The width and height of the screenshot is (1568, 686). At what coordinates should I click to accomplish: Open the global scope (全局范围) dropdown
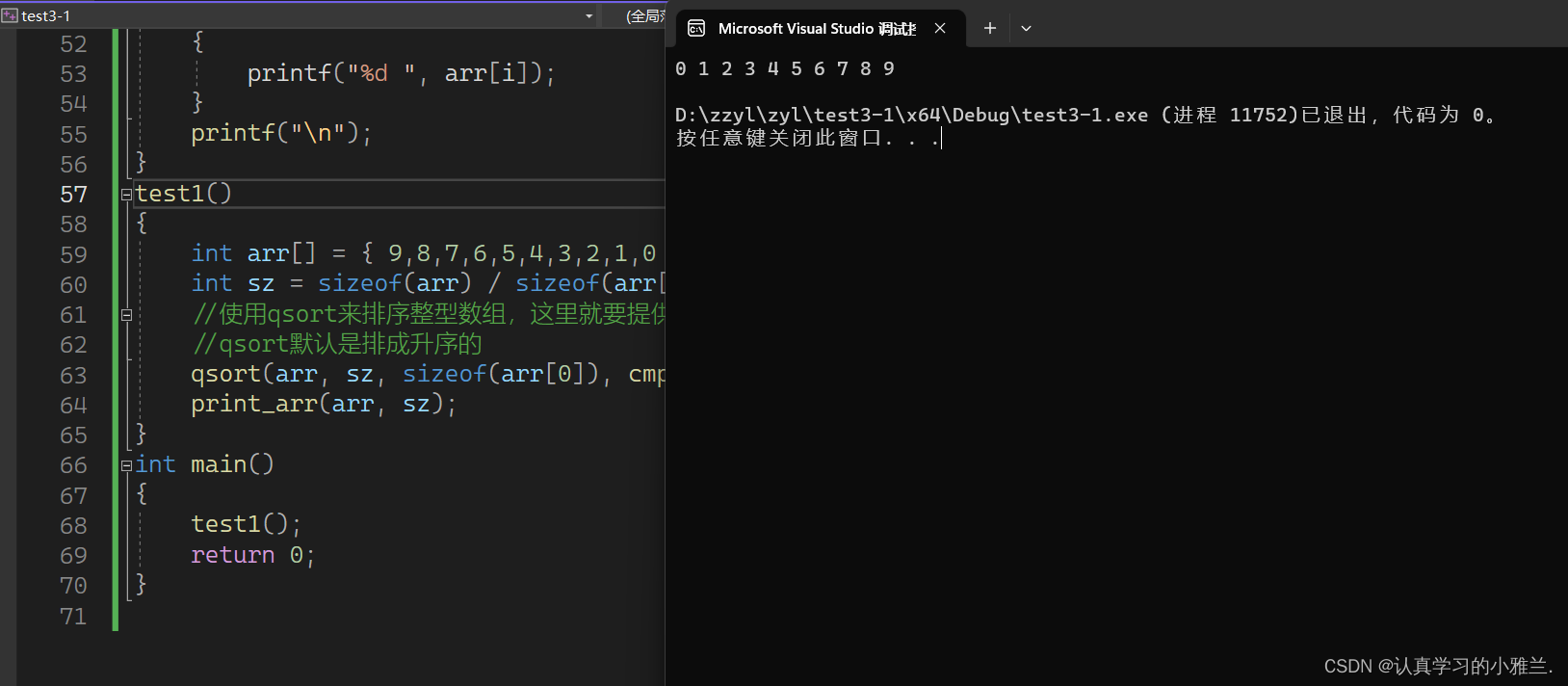pos(643,16)
